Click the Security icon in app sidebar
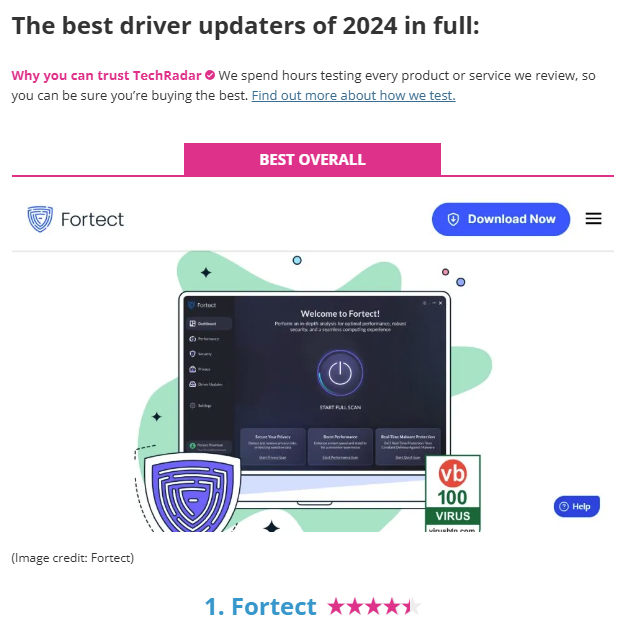628x637 pixels. tap(193, 354)
